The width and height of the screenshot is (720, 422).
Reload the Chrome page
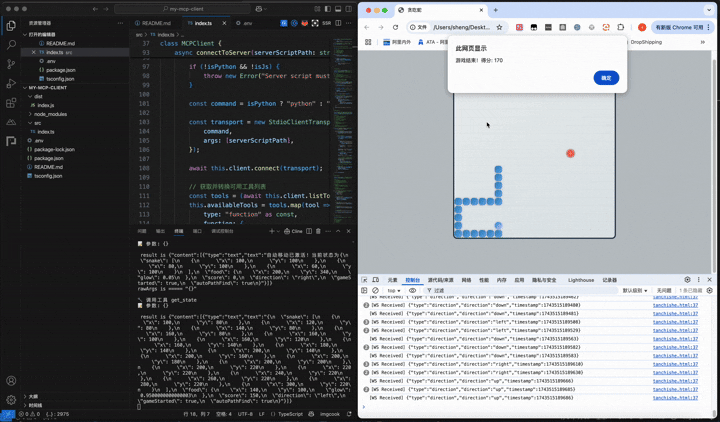coord(396,27)
